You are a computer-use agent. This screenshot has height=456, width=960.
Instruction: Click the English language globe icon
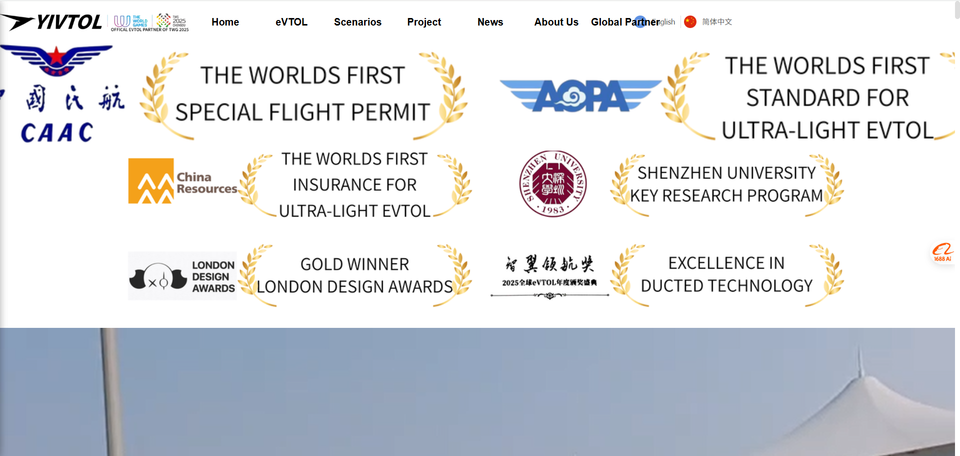pyautogui.click(x=640, y=22)
